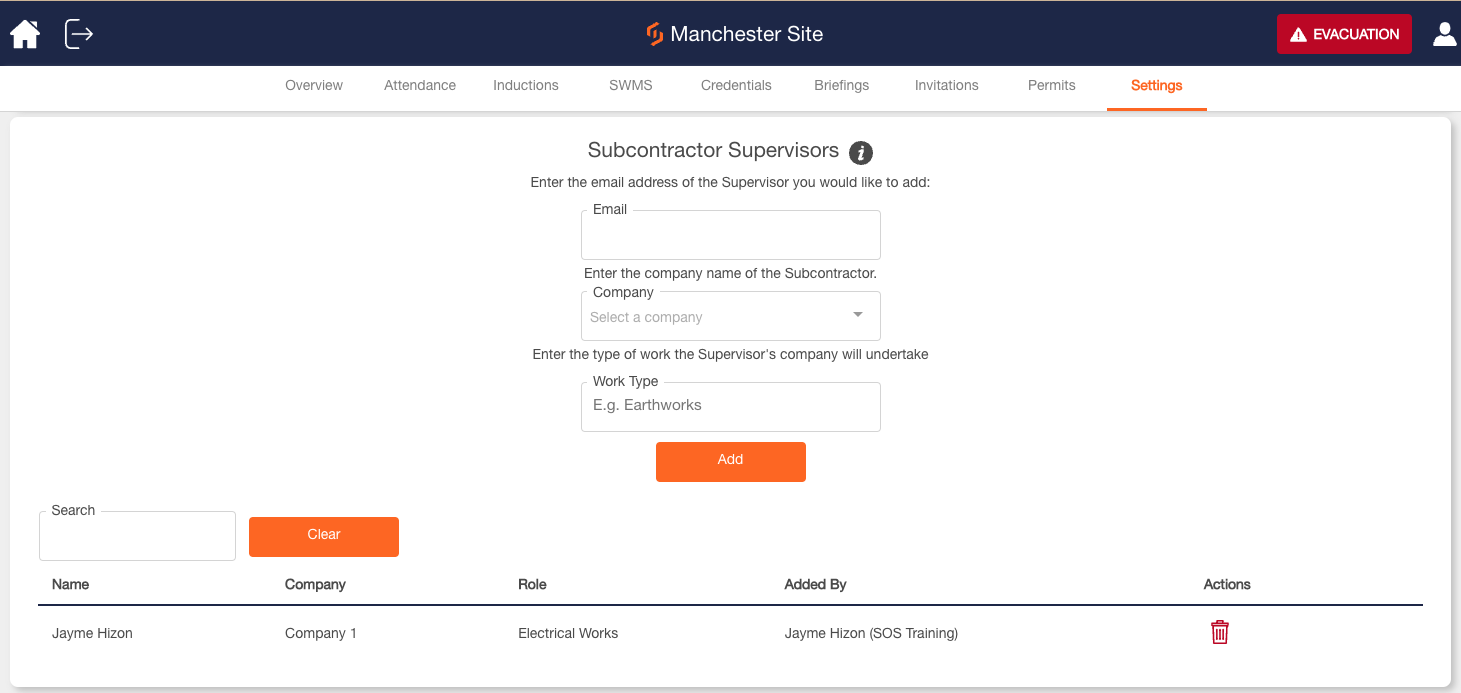Screen dimensions: 1461x693
Task: Go to the Inductions tab
Action: point(526,85)
